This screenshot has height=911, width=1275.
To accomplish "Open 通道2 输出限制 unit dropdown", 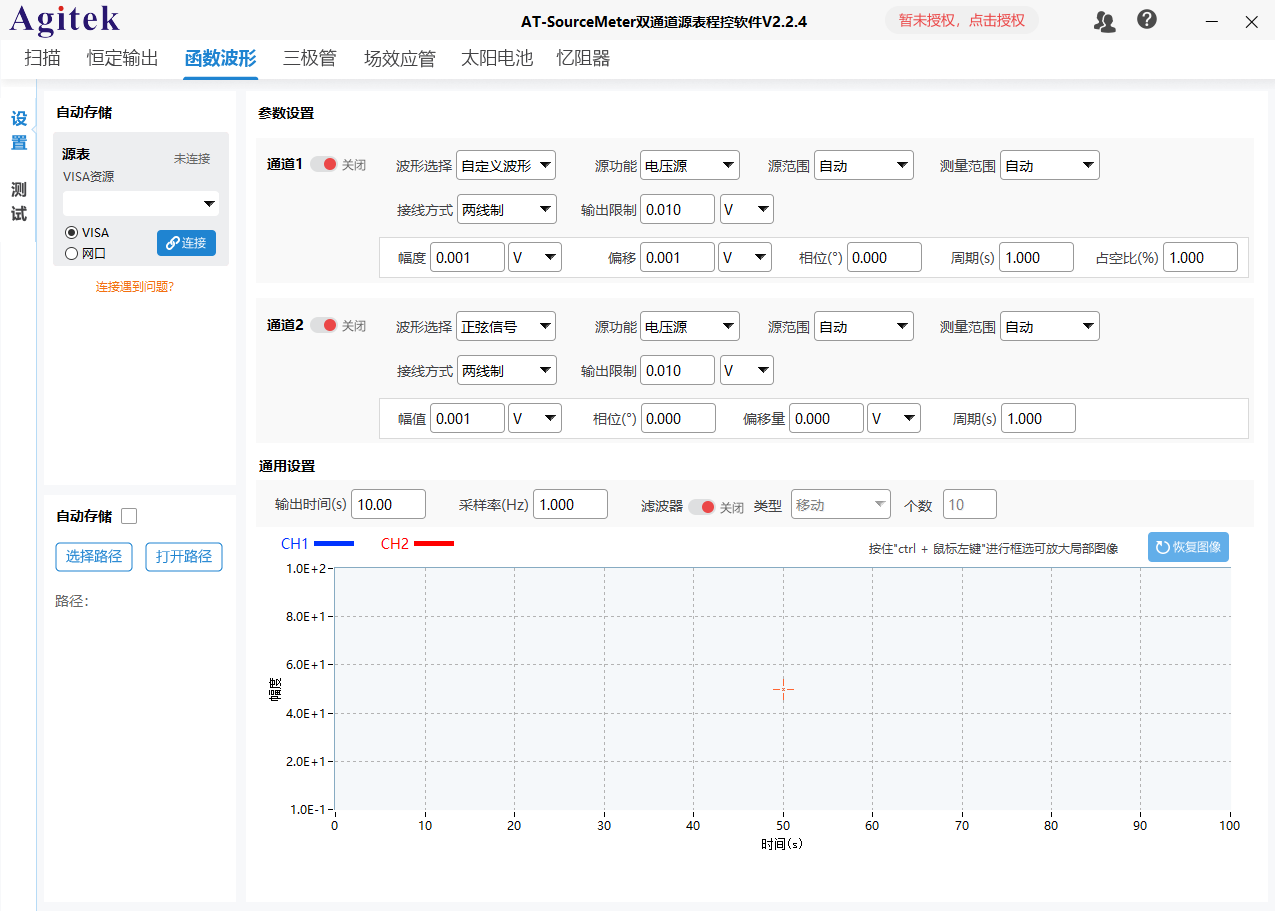I will point(747,371).
